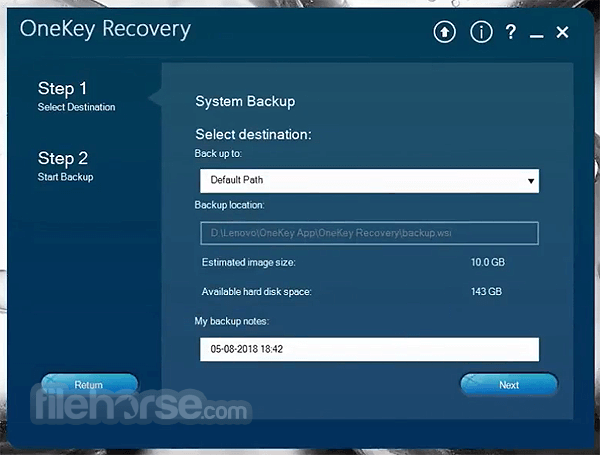The width and height of the screenshot is (600, 455).
Task: Click the Next button
Action: 509,385
